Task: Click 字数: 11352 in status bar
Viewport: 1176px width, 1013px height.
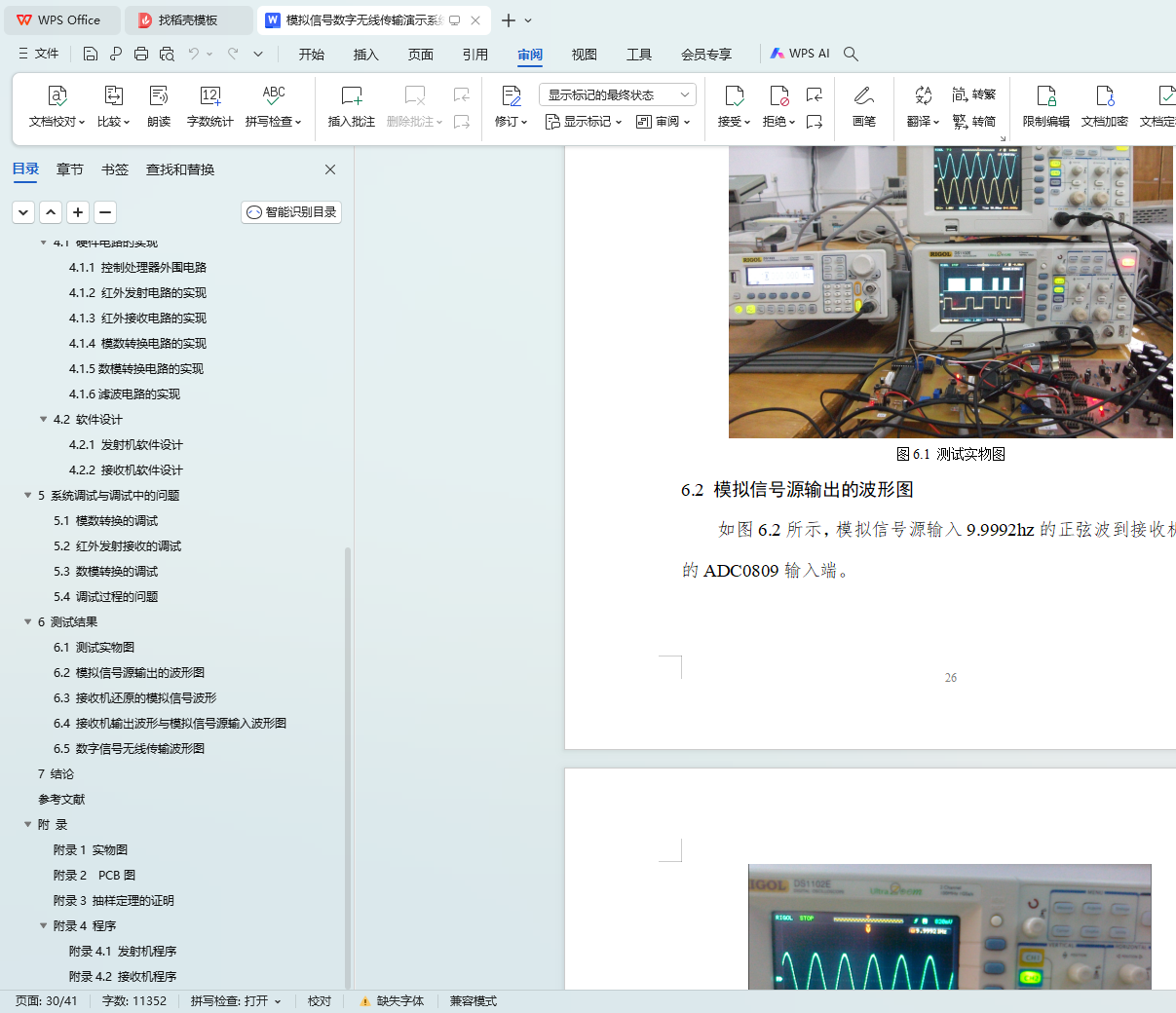Action: tap(134, 1001)
